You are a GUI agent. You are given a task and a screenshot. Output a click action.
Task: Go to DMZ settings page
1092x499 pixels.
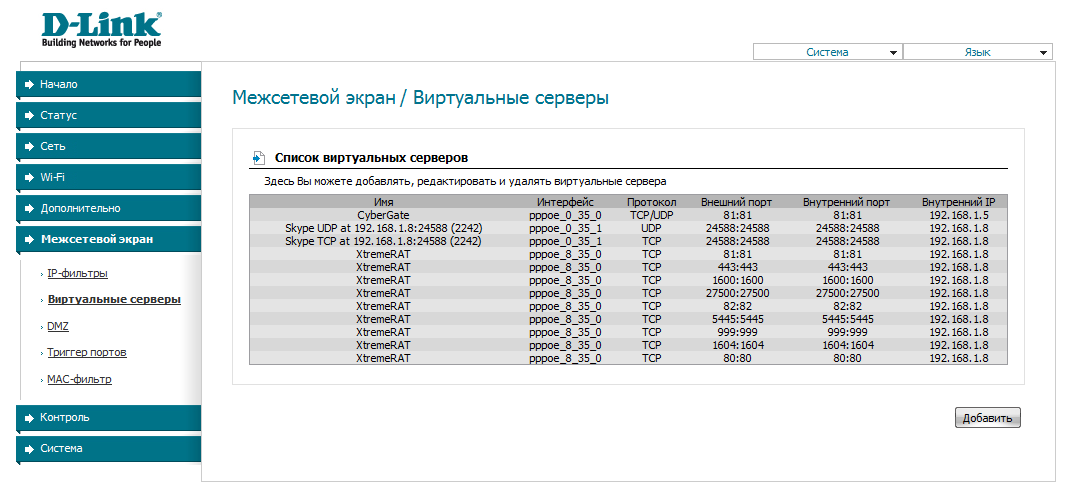click(x=58, y=326)
